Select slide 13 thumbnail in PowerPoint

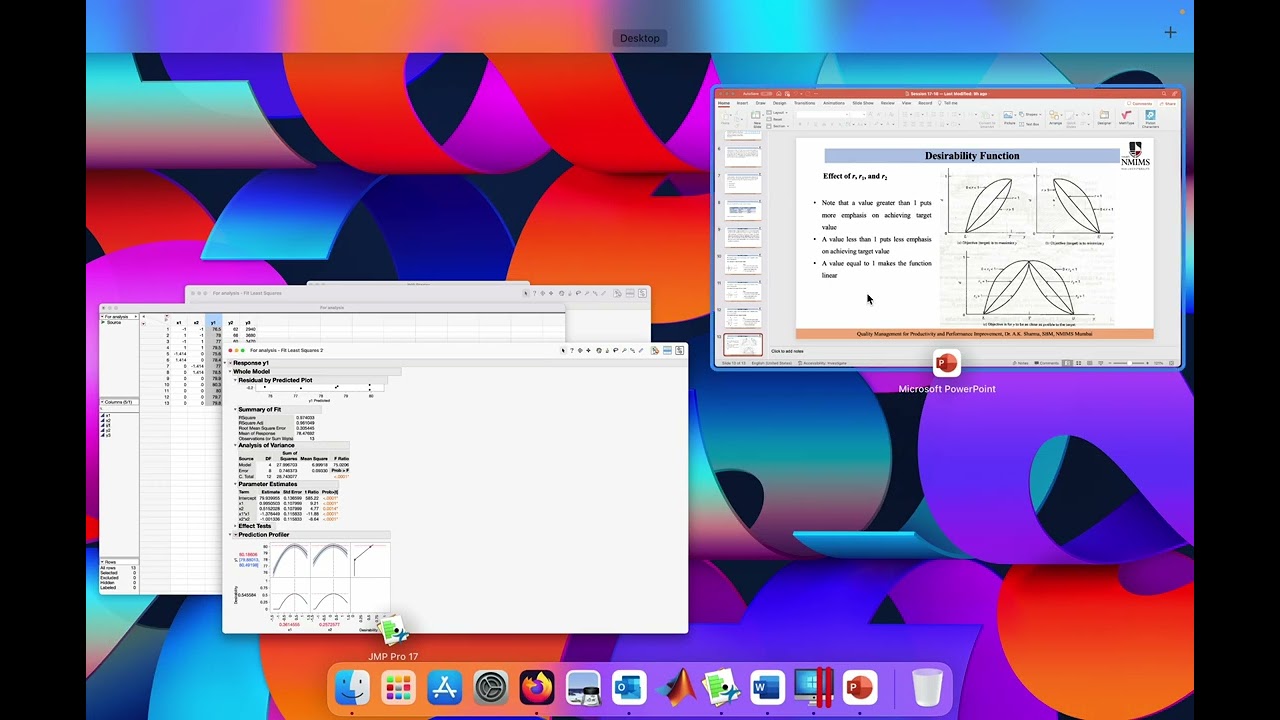point(743,345)
